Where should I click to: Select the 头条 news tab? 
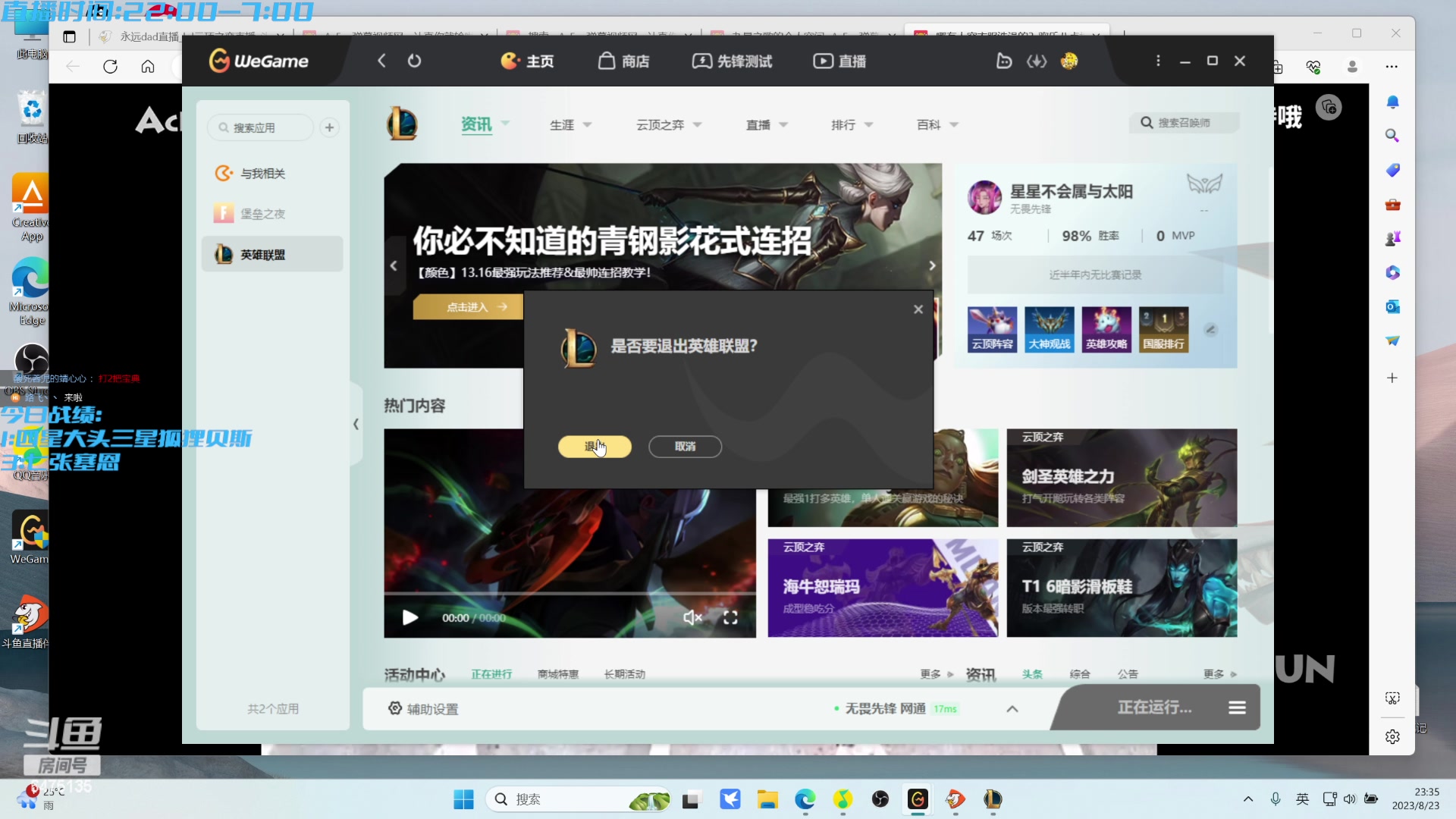(1032, 674)
